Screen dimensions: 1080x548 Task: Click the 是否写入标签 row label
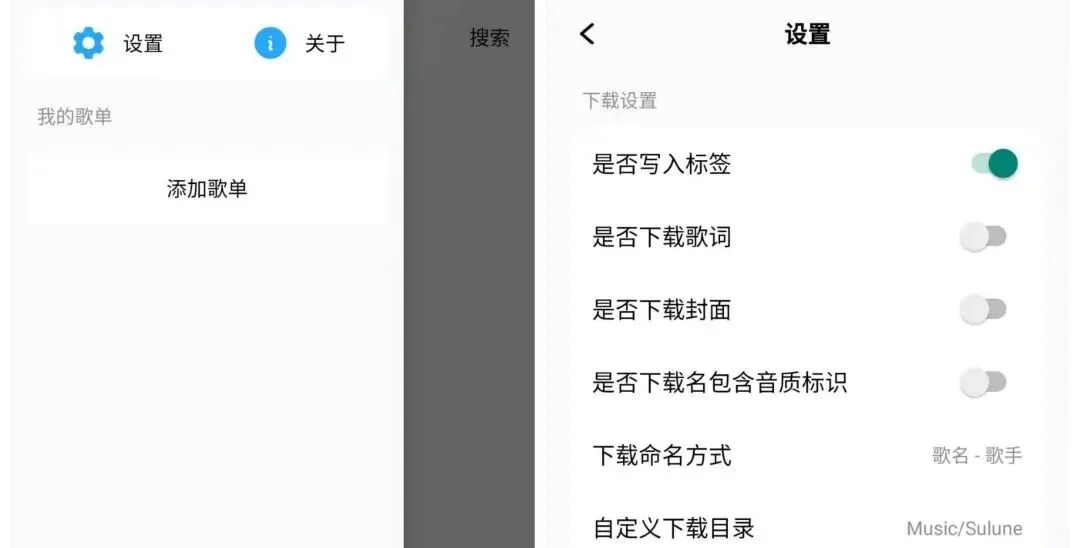tap(661, 164)
